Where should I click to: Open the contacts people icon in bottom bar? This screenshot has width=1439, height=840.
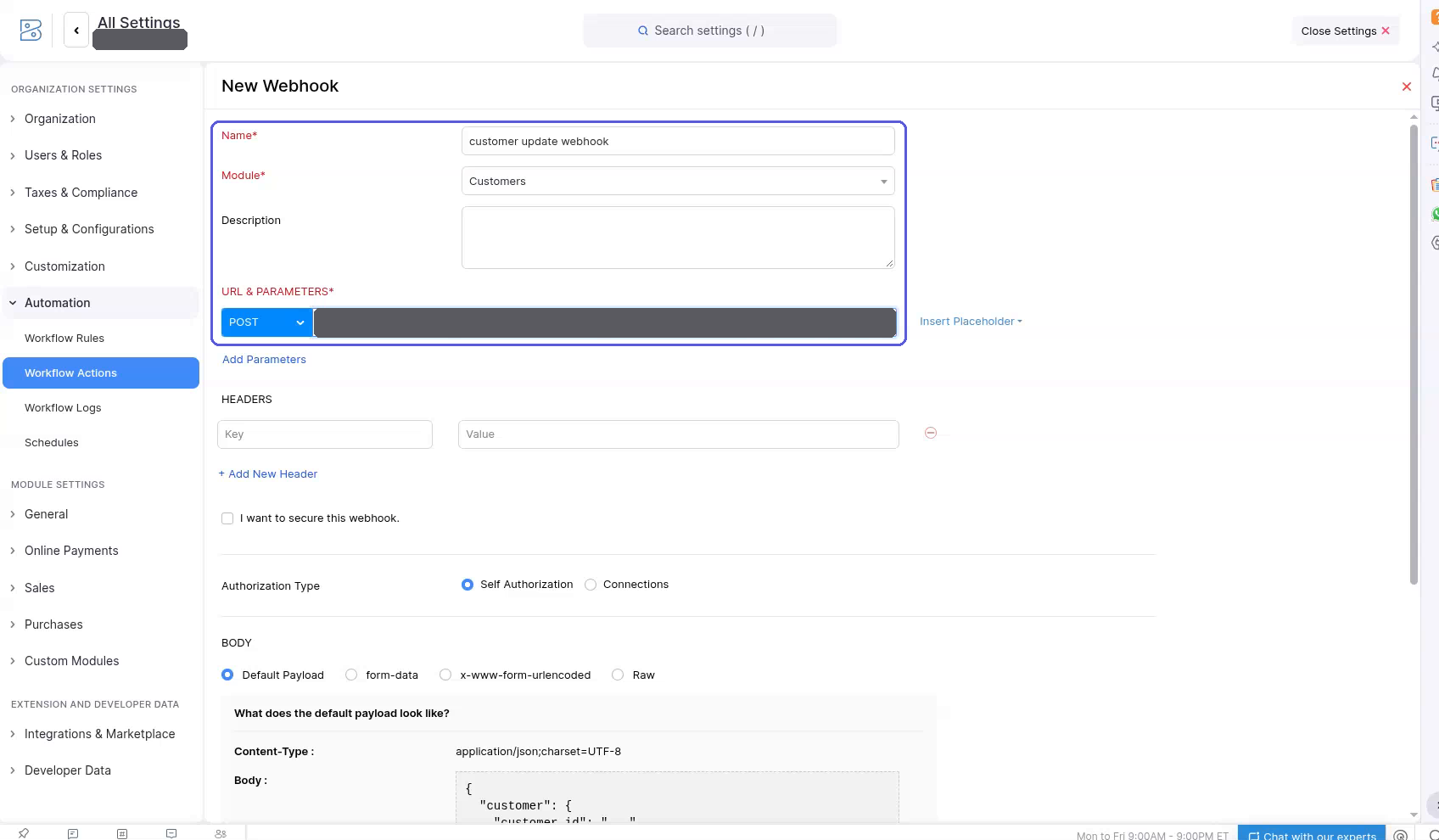221,833
